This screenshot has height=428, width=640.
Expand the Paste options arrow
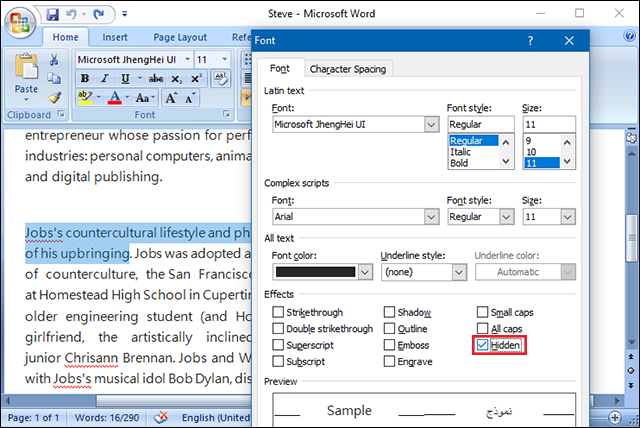pyautogui.click(x=26, y=100)
